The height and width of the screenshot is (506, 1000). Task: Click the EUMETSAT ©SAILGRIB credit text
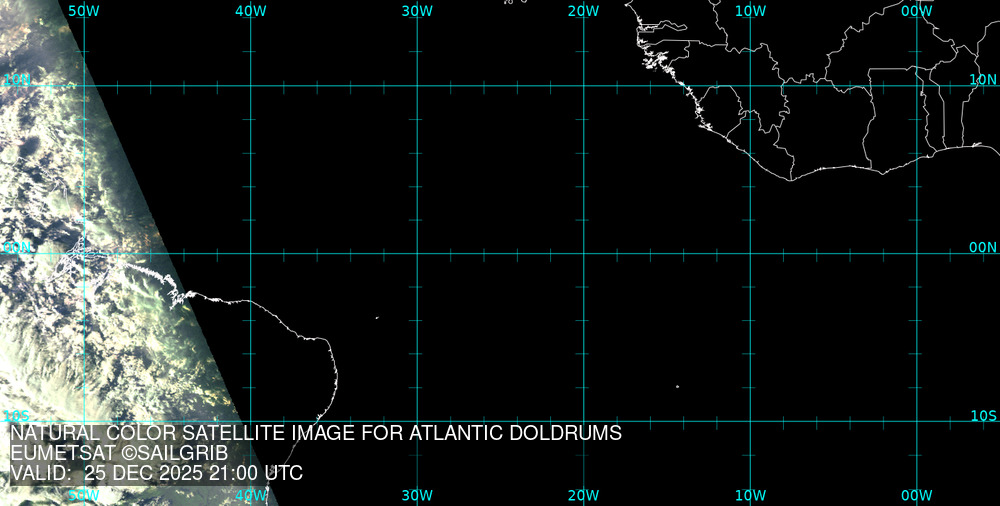click(x=119, y=454)
